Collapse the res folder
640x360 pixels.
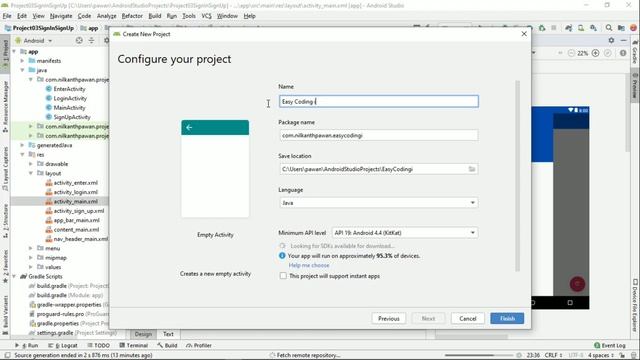(22, 155)
